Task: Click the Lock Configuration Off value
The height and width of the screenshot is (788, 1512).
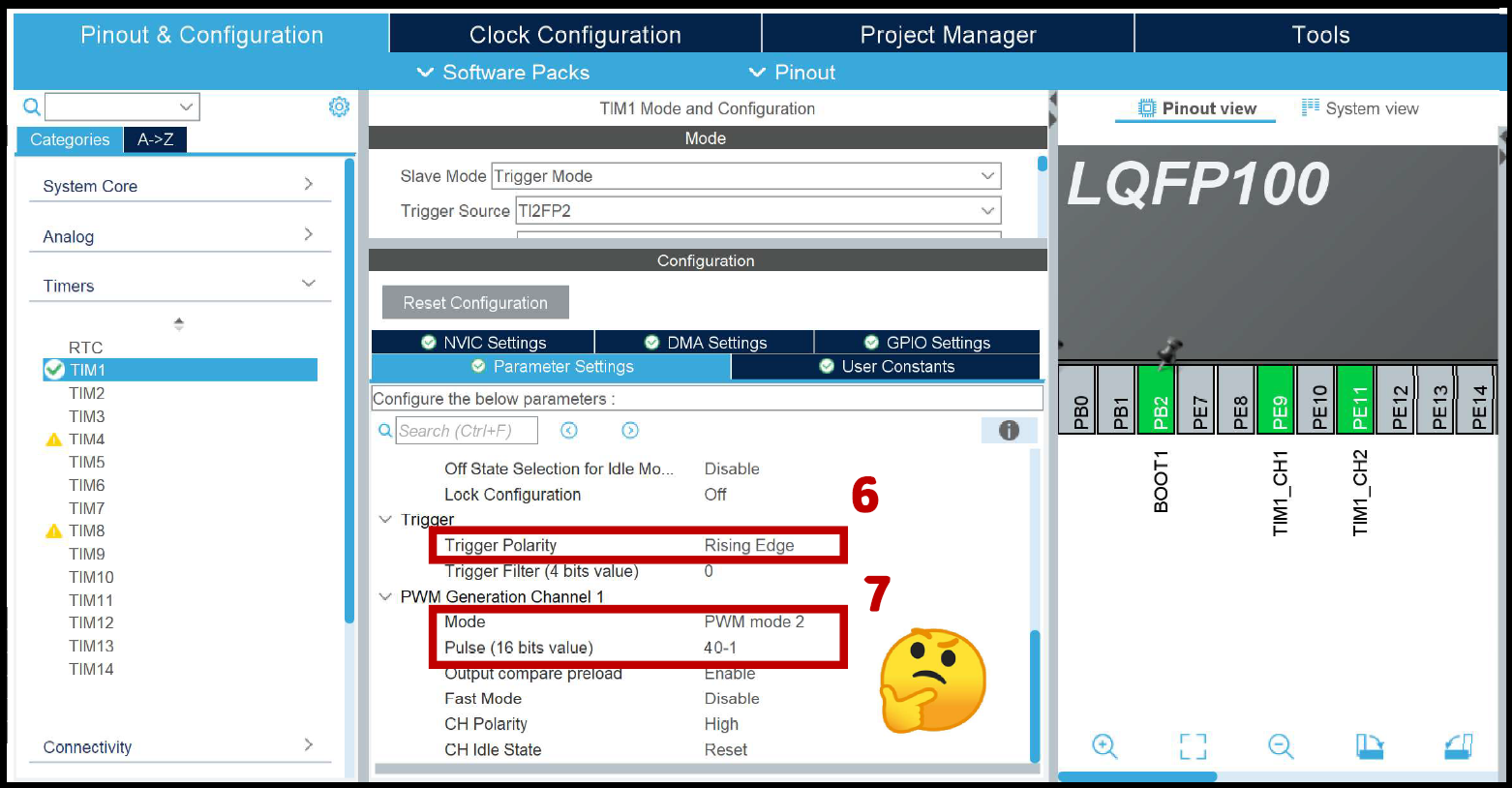Action: point(715,495)
